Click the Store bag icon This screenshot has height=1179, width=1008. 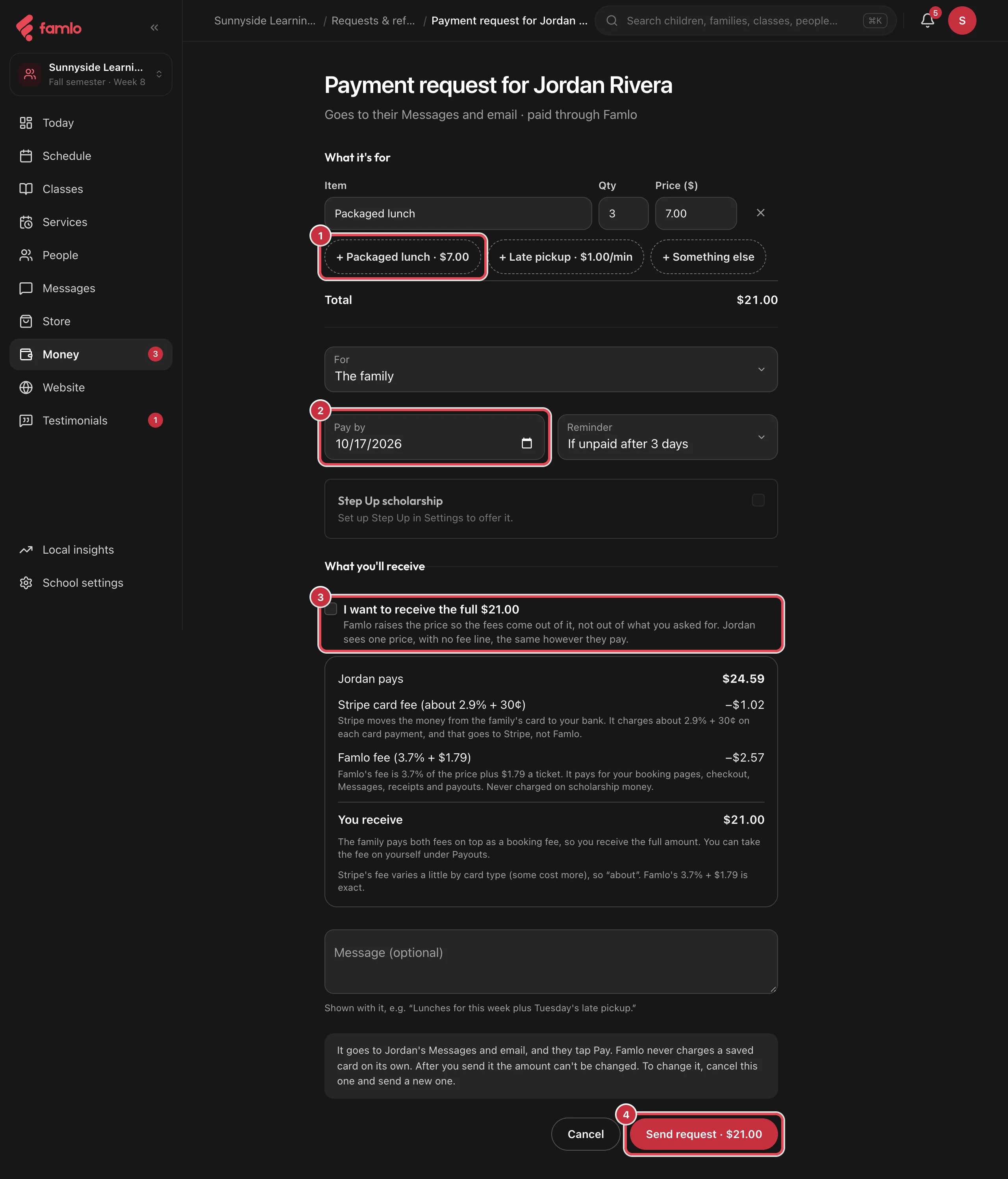[26, 321]
